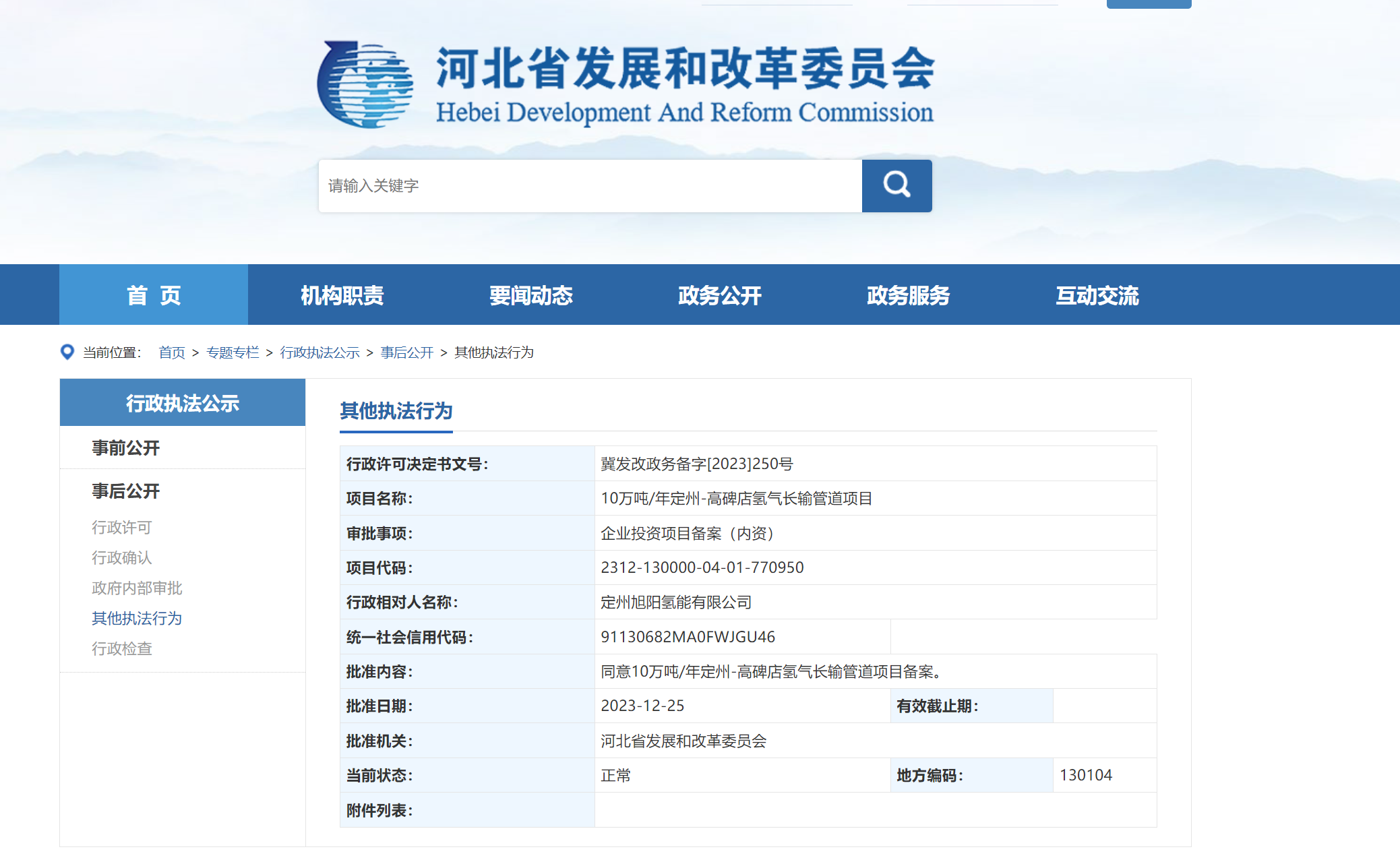Click the magnifier search button
Viewport: 1400px width, 864px height.
(896, 185)
